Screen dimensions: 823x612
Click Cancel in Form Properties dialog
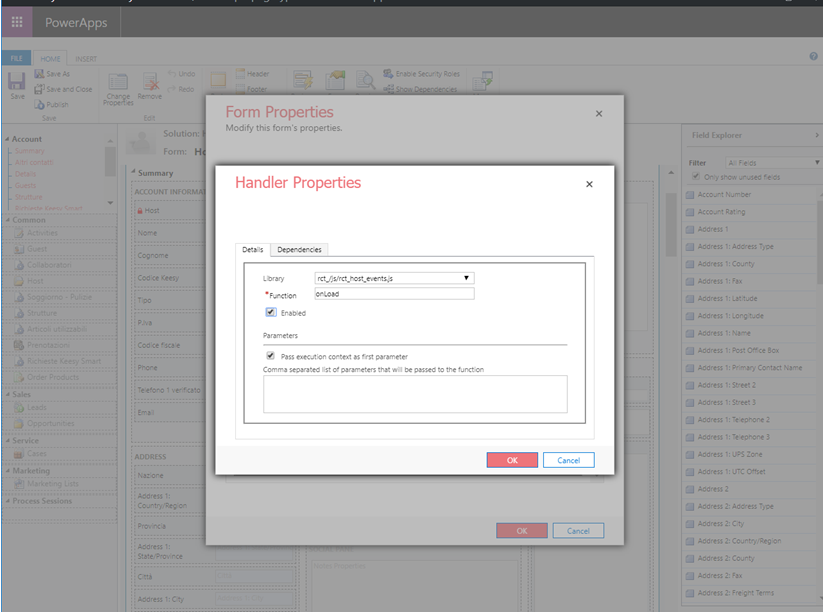pyautogui.click(x=578, y=531)
